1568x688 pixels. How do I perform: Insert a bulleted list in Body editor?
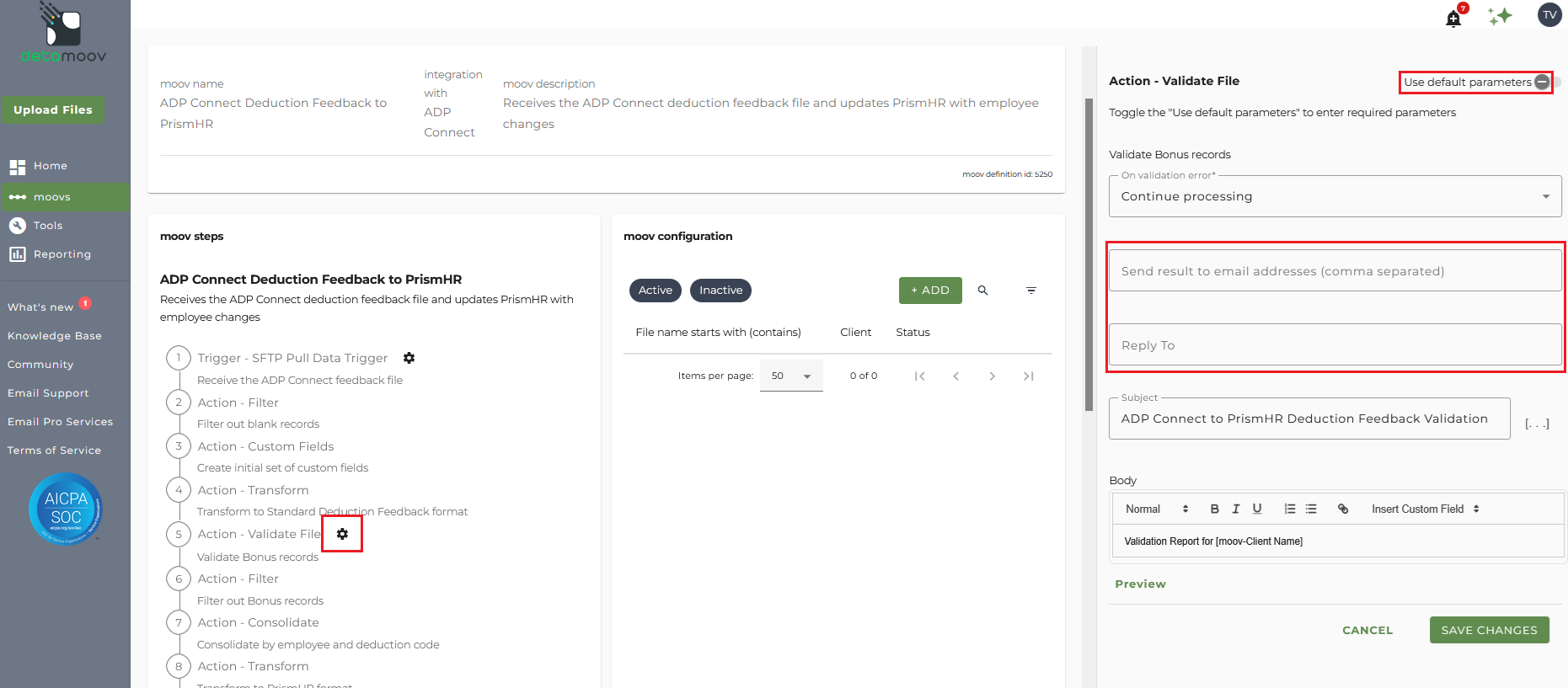pos(1311,509)
